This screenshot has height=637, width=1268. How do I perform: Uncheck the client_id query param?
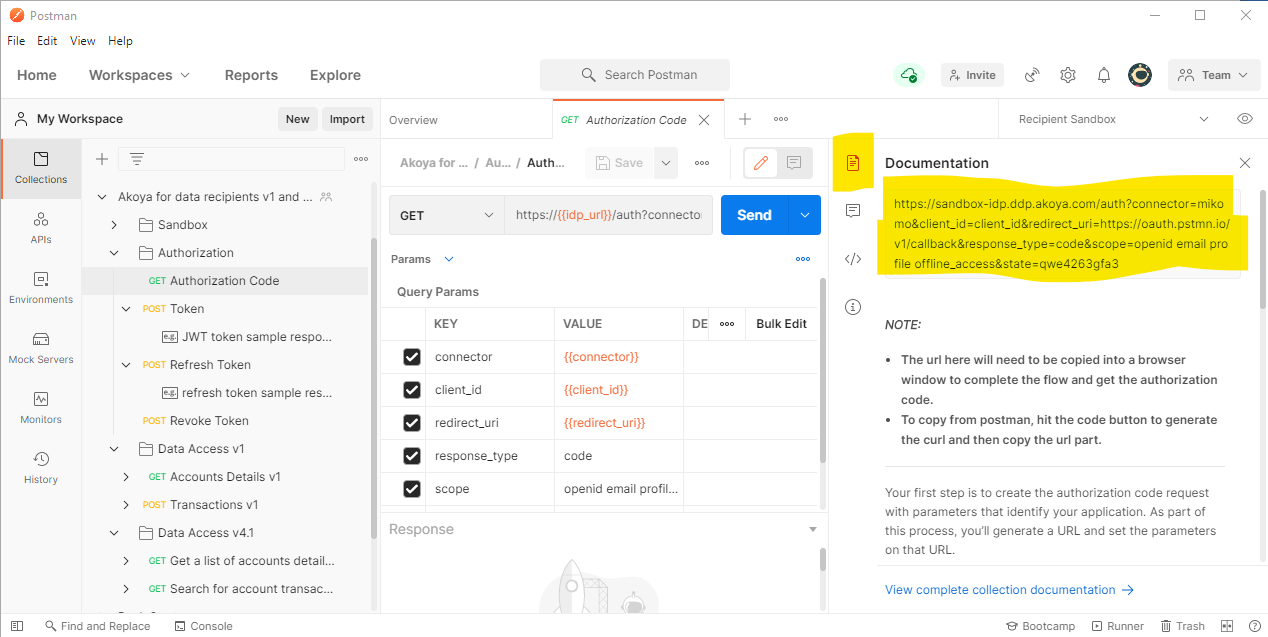click(x=411, y=390)
